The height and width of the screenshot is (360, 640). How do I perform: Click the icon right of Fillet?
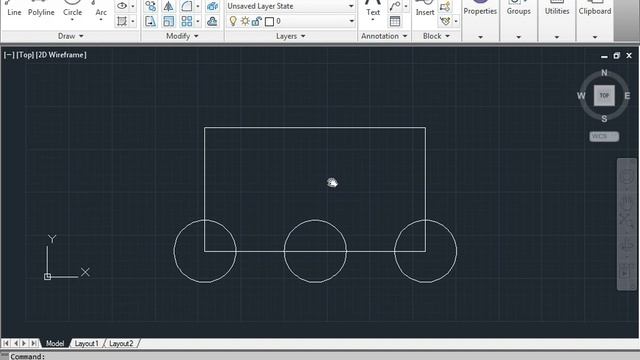pos(212,6)
